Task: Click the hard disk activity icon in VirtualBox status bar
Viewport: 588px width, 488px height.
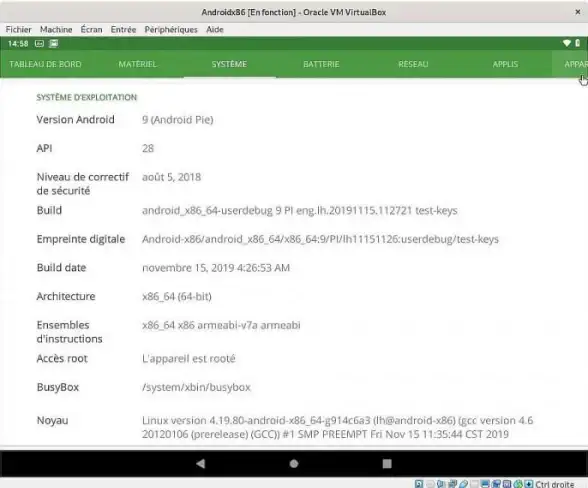Action: (x=419, y=484)
